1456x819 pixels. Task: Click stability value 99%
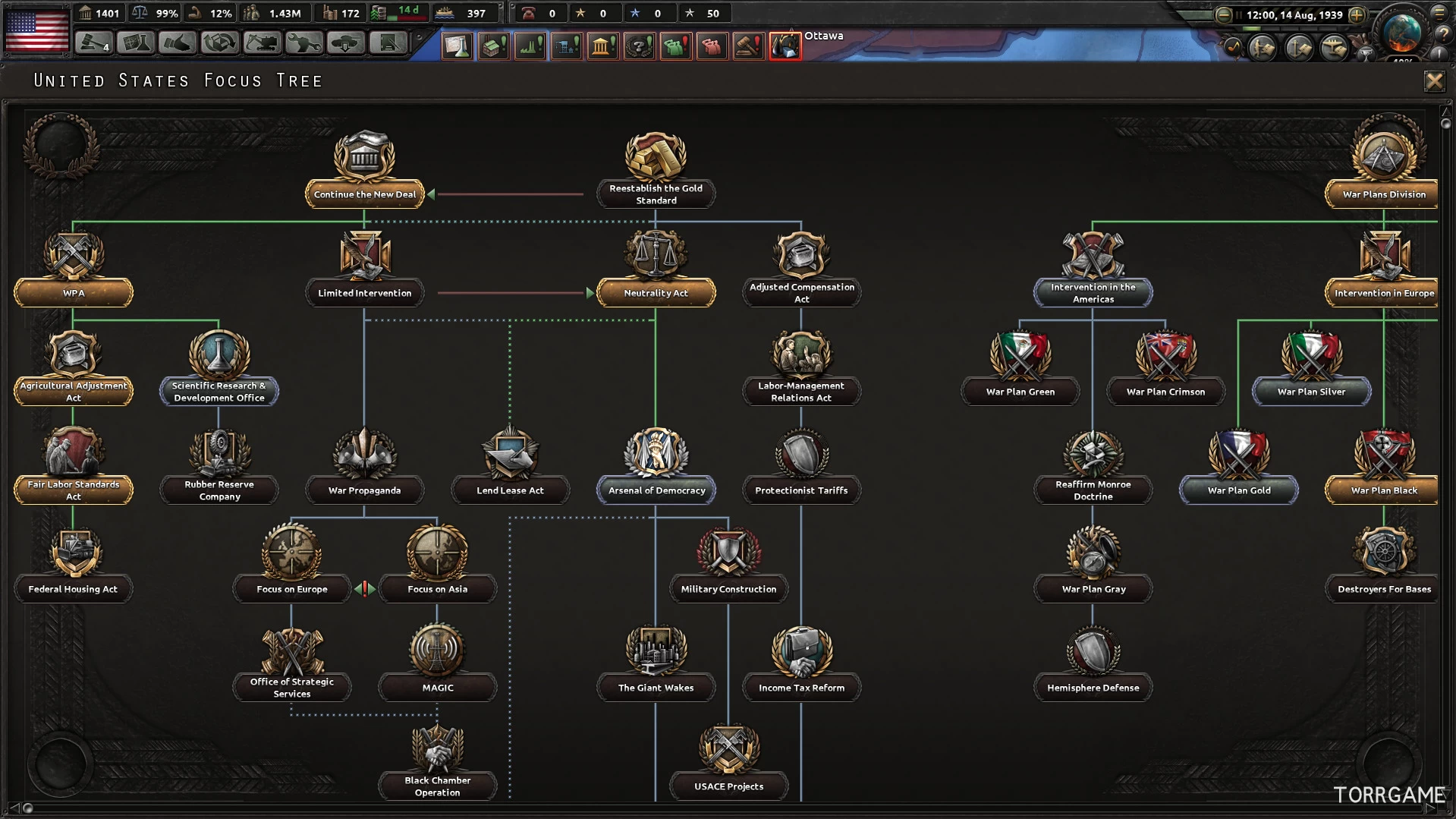[156, 13]
